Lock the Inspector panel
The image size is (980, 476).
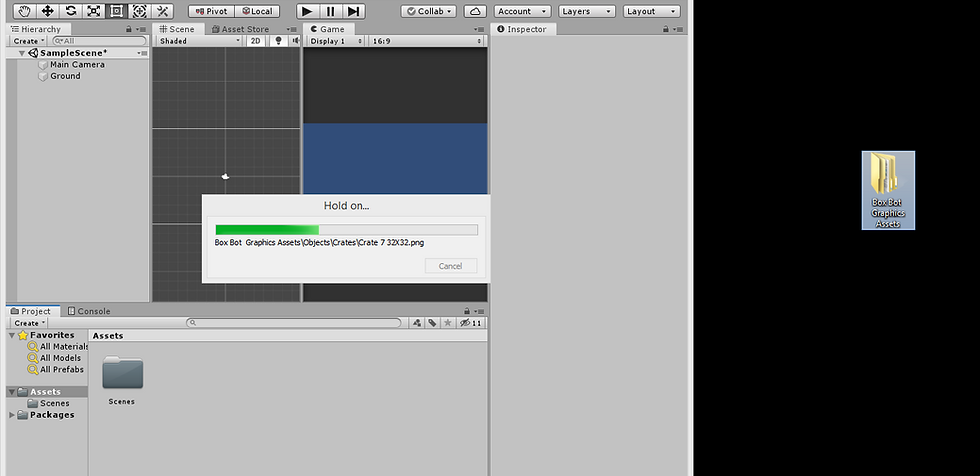tap(666, 29)
